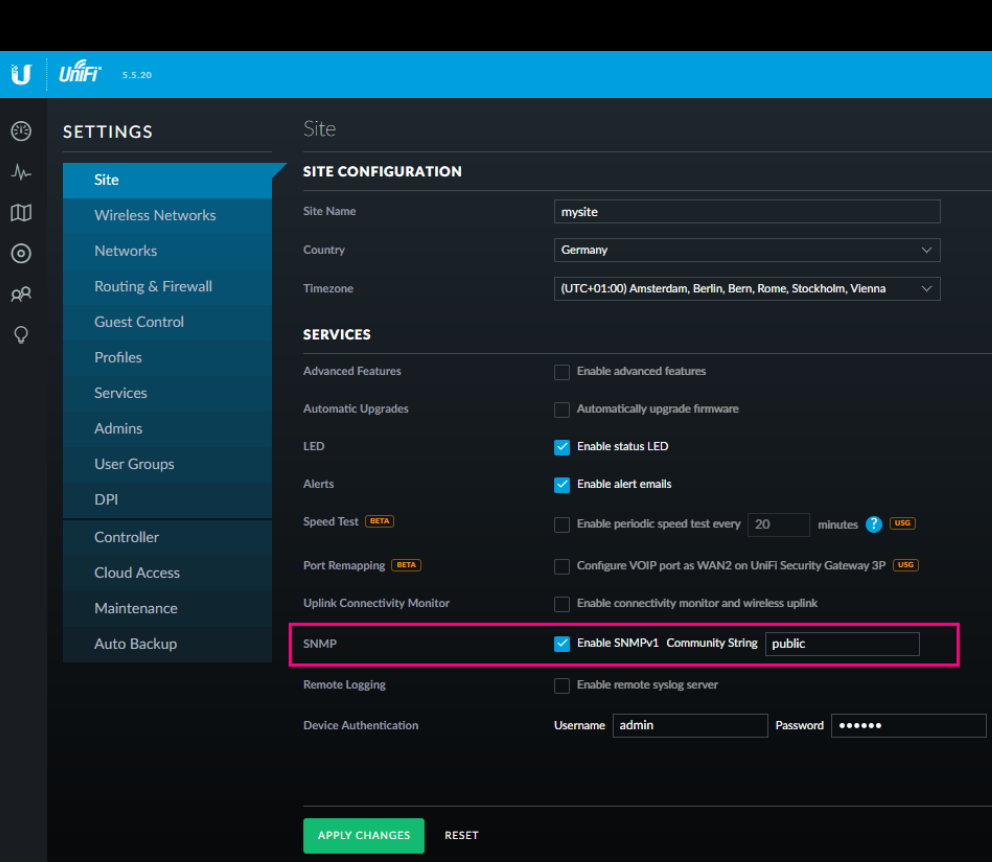
Task: Open the Clients people icon
Action: click(x=21, y=294)
